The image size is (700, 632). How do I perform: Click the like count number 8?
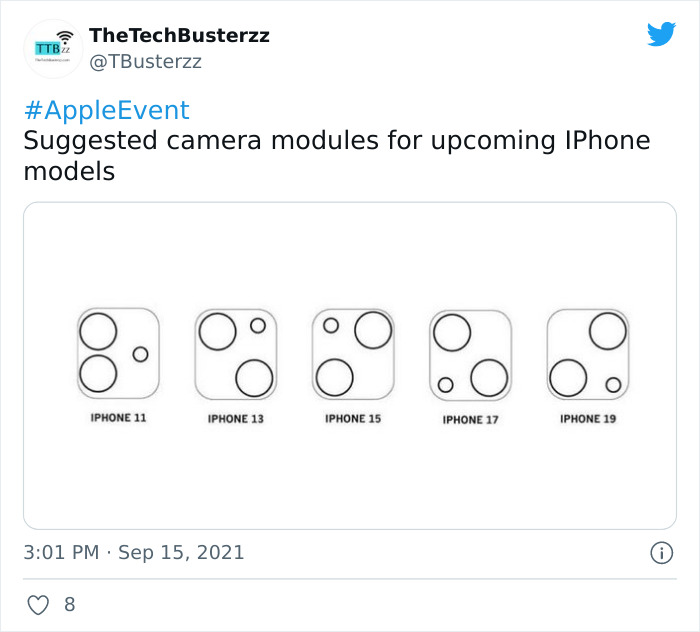point(69,605)
